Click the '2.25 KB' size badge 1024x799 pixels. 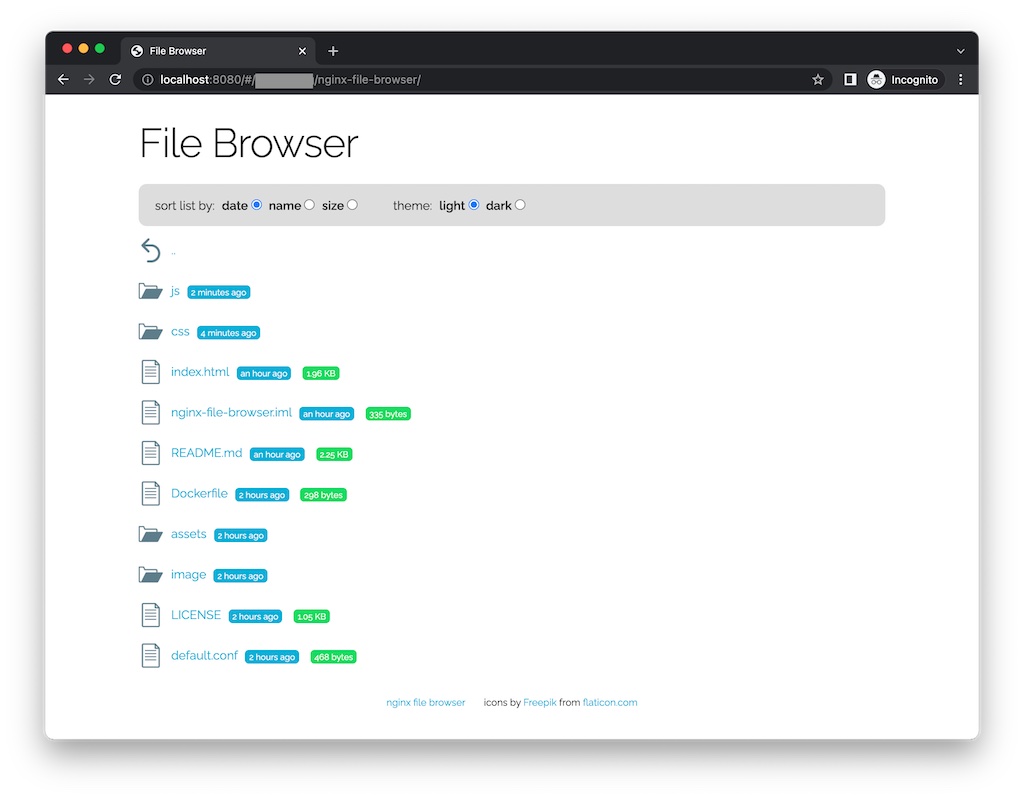(334, 454)
